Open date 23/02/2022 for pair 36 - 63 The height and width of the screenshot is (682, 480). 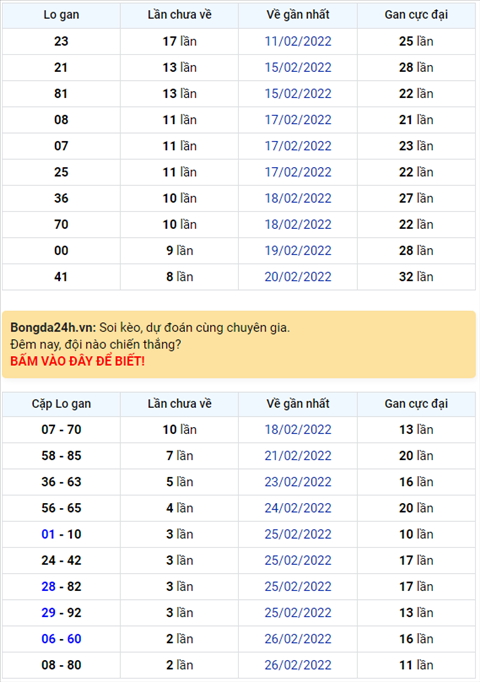click(x=298, y=482)
